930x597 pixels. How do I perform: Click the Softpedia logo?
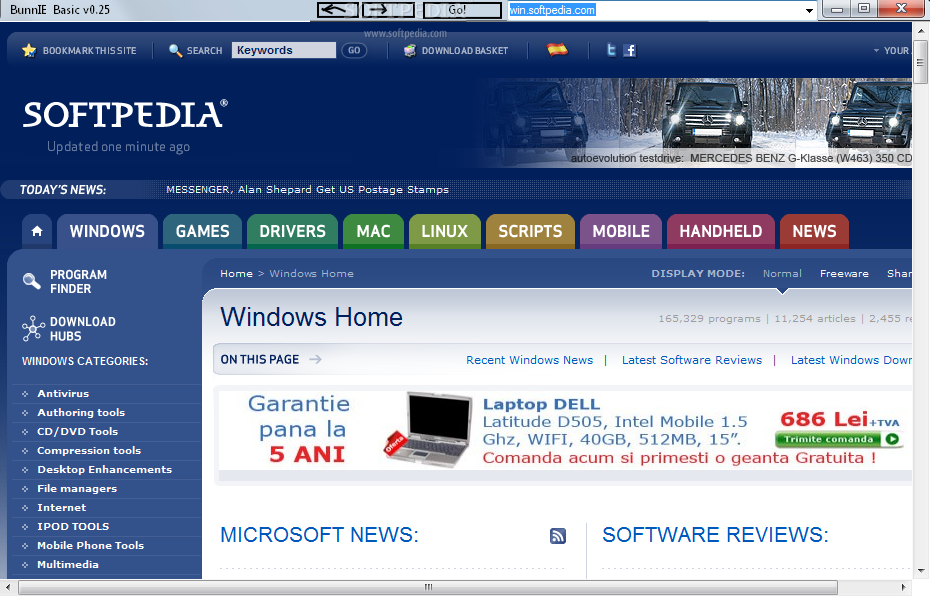(x=125, y=115)
